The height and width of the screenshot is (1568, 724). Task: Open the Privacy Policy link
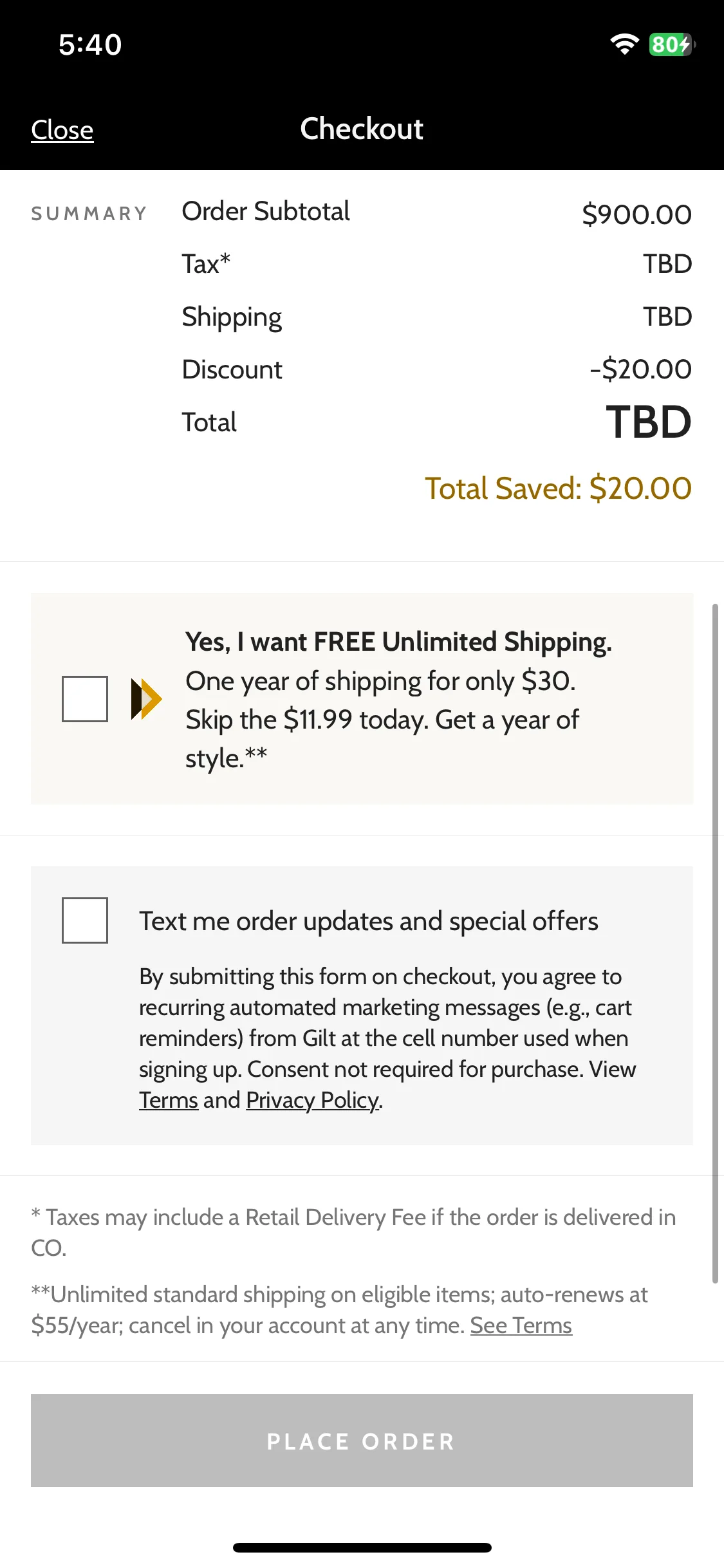tap(313, 1100)
